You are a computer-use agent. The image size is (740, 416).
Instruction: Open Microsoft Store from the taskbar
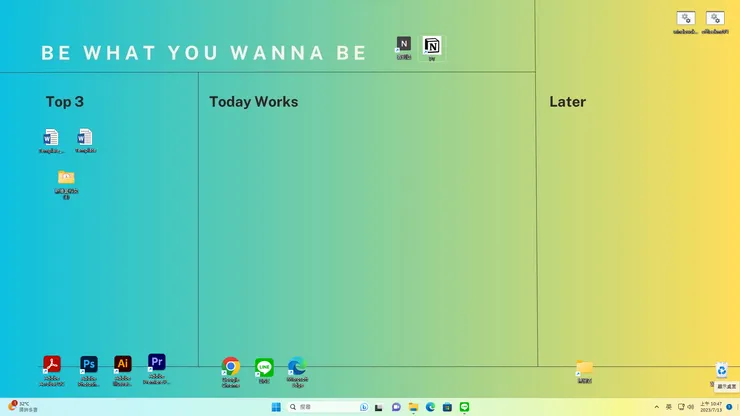447,407
